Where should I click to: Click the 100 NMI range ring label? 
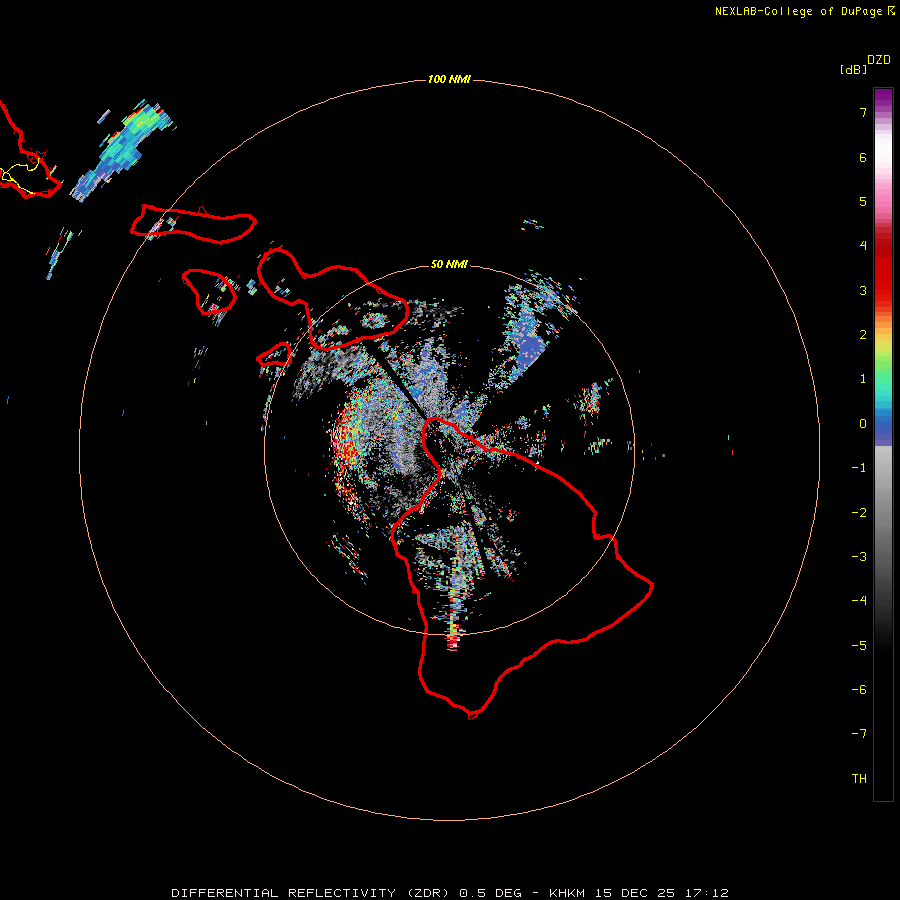[x=449, y=79]
